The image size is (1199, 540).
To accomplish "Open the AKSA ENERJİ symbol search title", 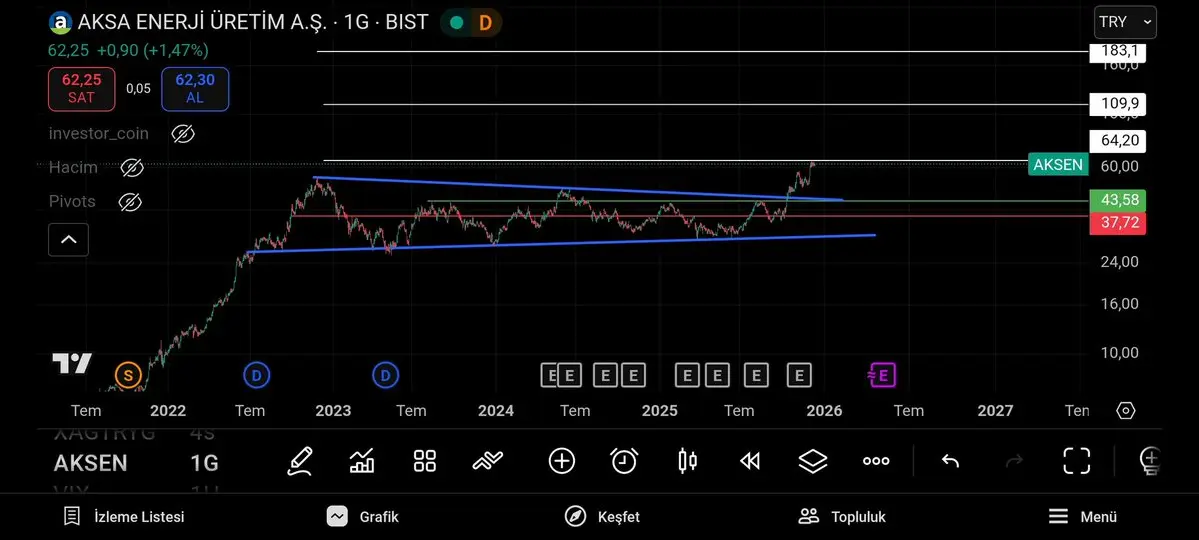I will [x=252, y=22].
